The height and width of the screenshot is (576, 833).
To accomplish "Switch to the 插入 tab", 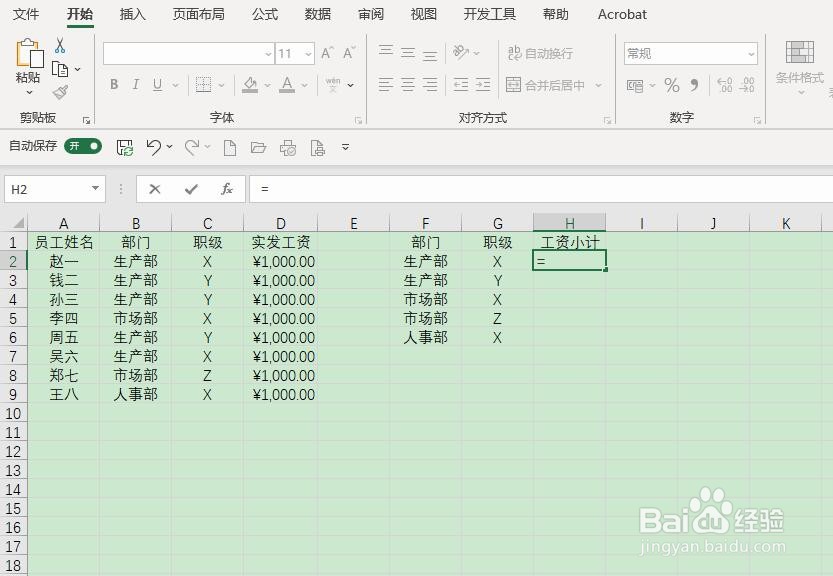I will click(x=133, y=14).
